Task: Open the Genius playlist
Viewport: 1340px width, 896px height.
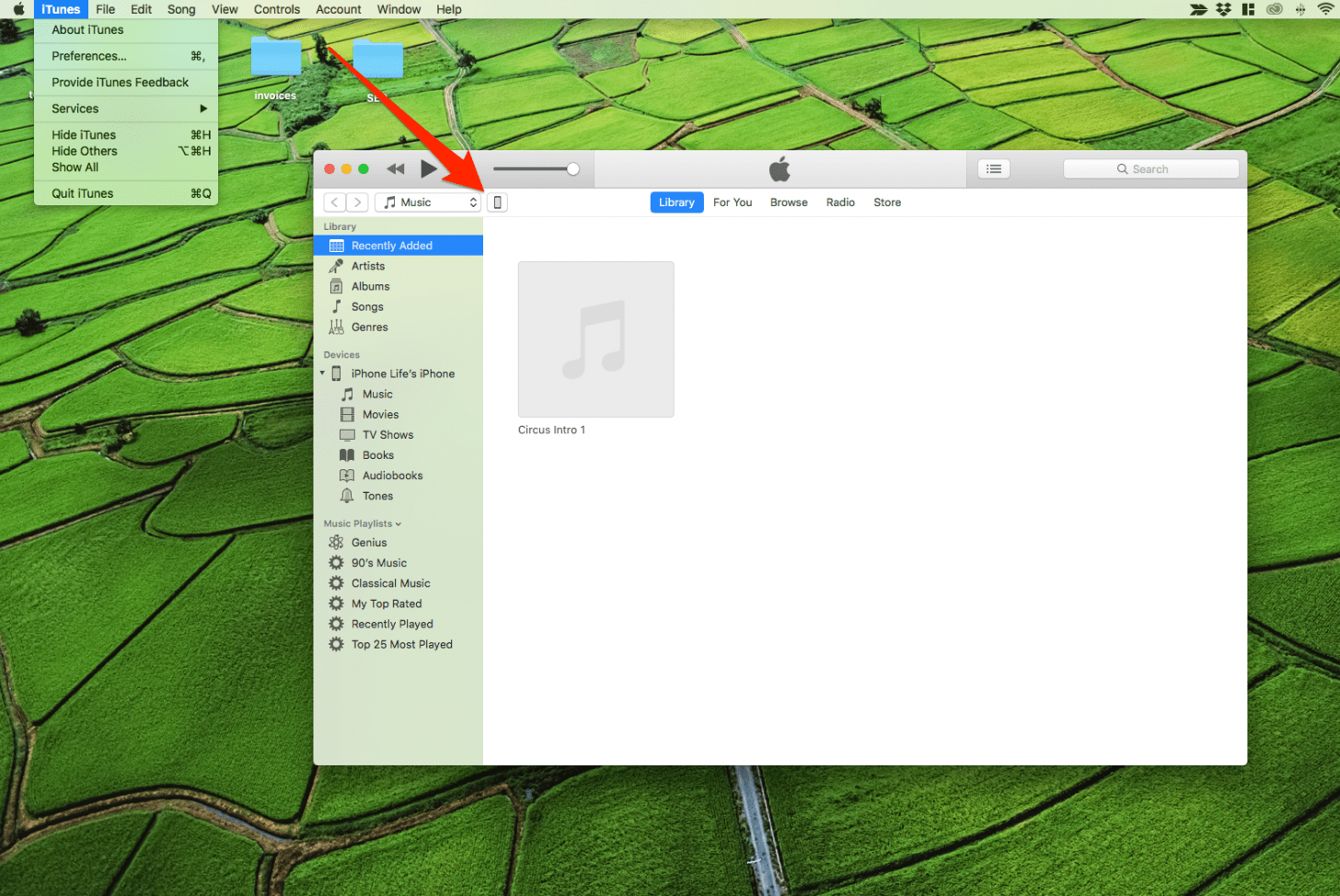Action: pos(368,543)
